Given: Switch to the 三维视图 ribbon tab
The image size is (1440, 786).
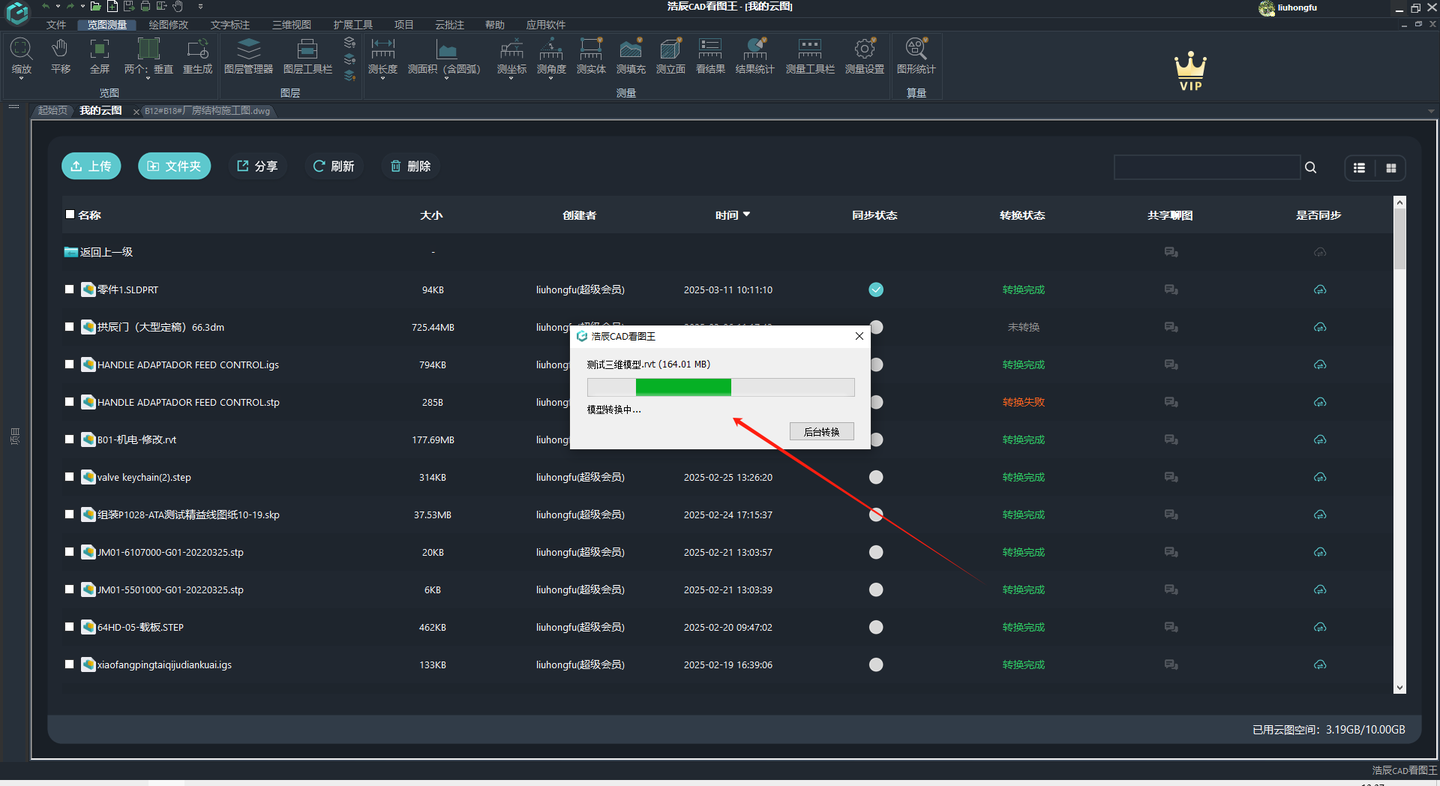Looking at the screenshot, I should (292, 25).
